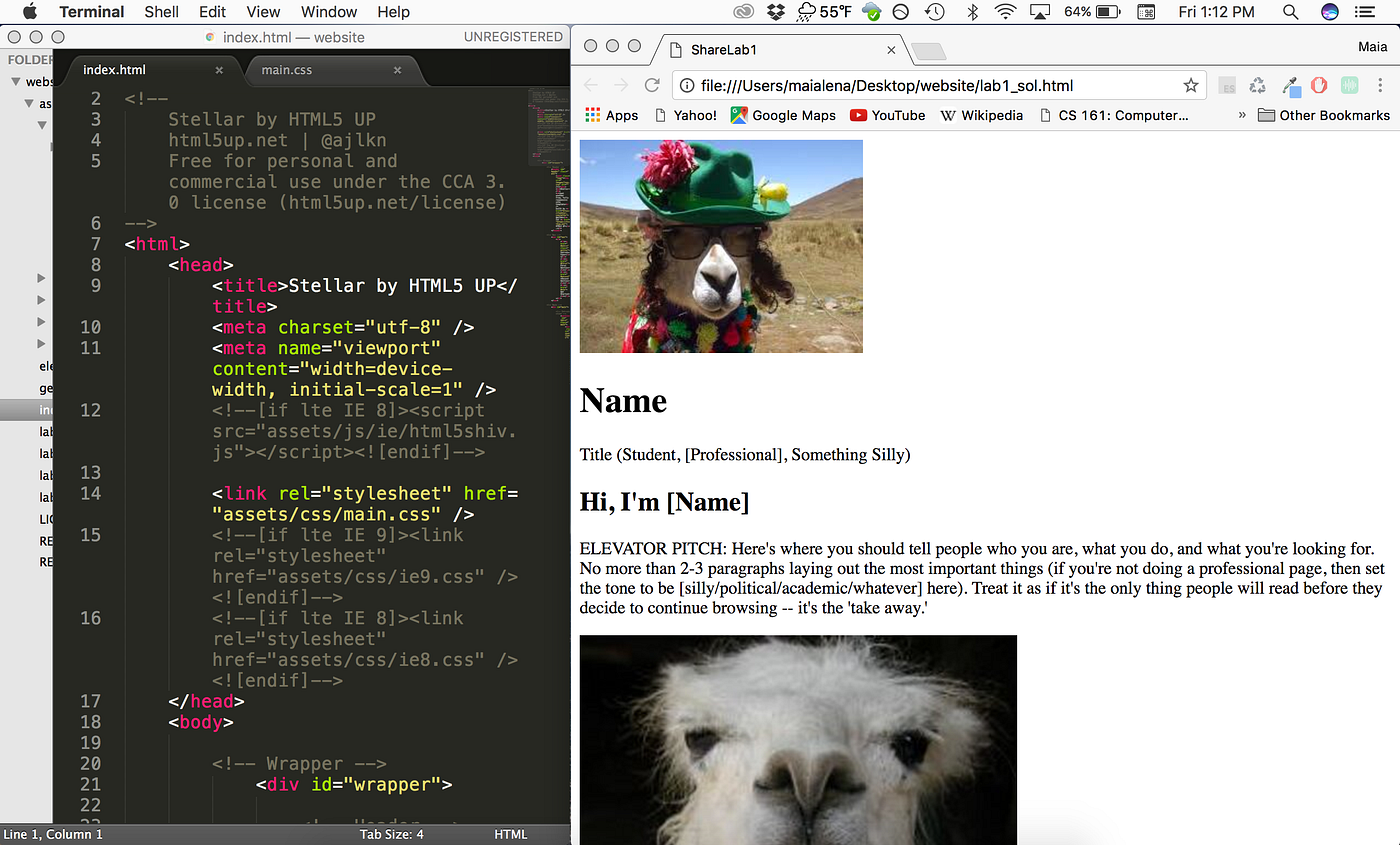Click the AdBlock extension icon
The image size is (1400, 845).
pos(1319,85)
